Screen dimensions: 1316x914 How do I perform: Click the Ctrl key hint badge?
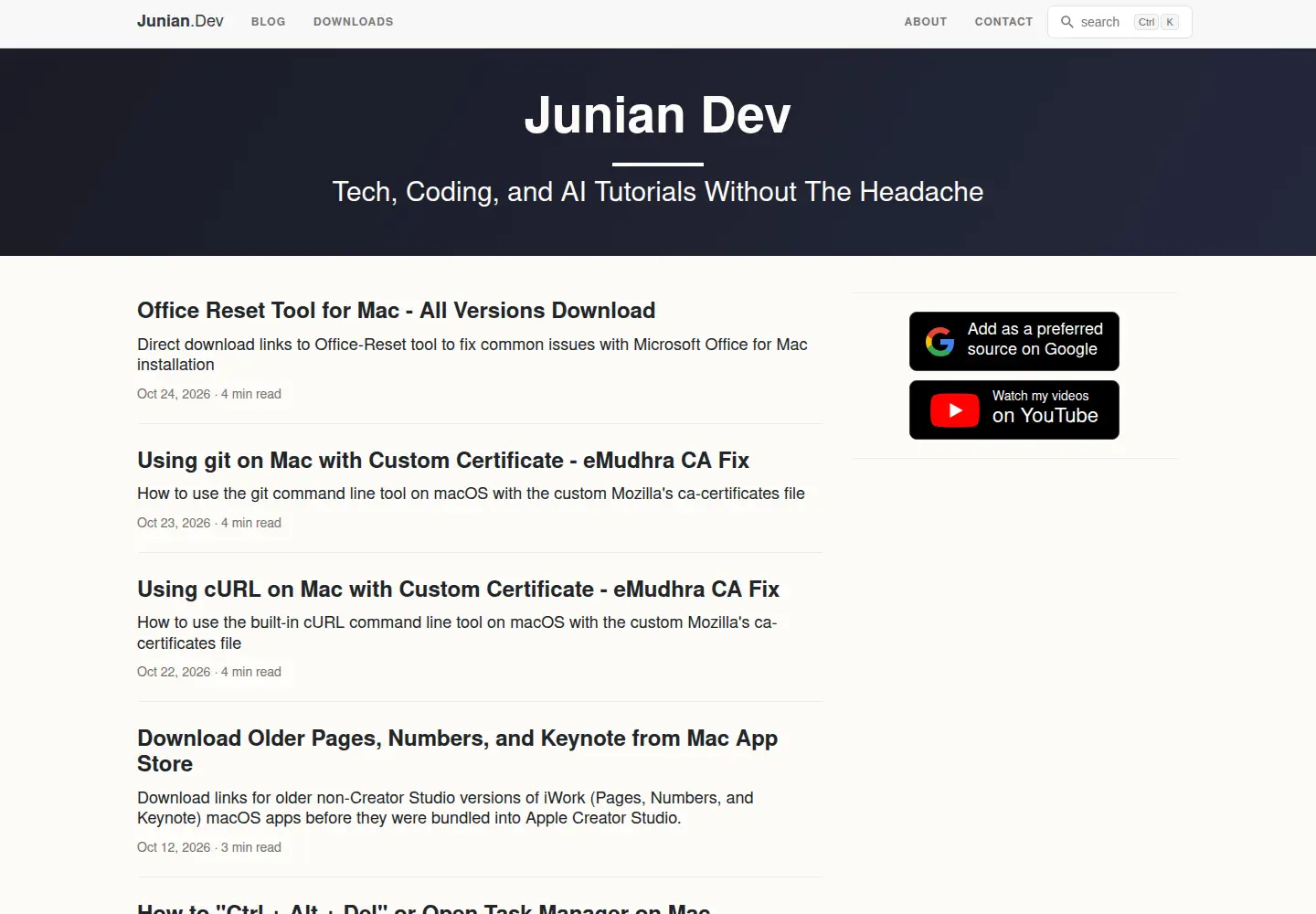(x=1146, y=22)
